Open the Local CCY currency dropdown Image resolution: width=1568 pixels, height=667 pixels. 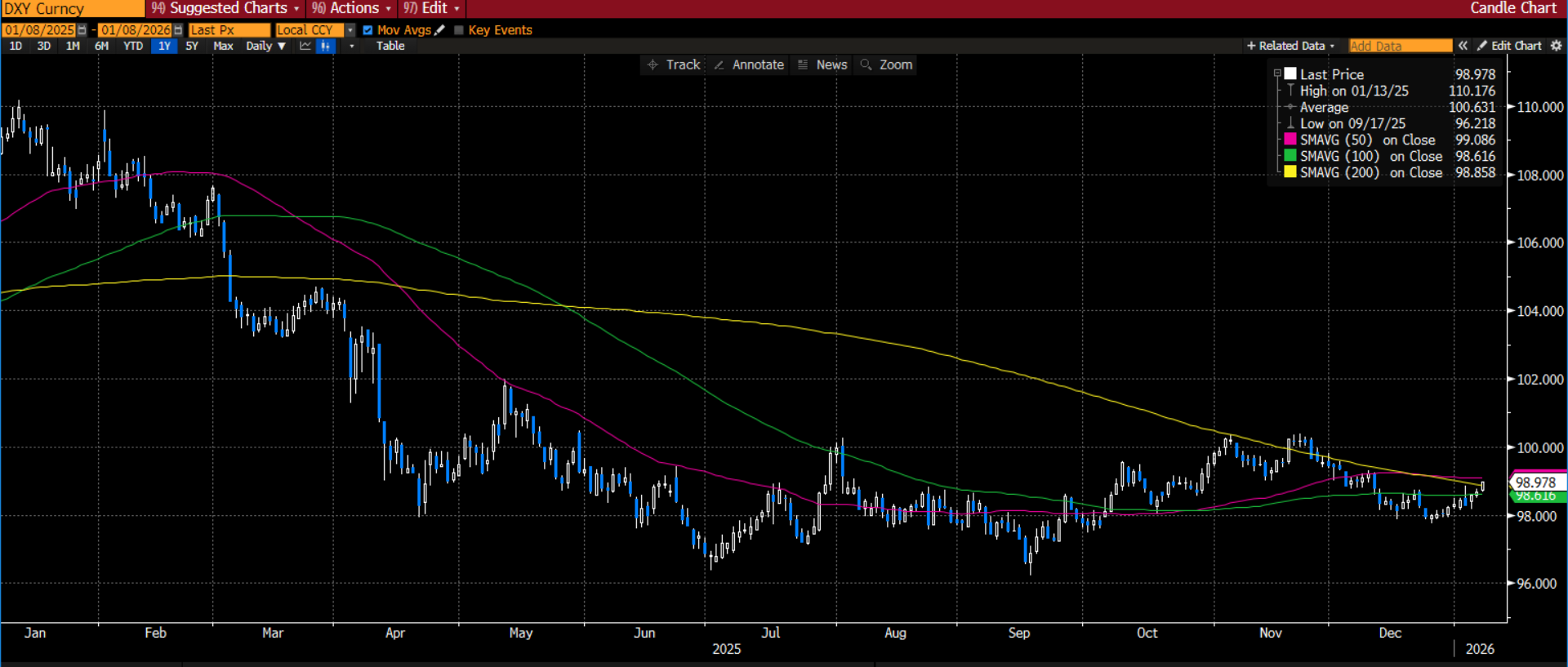coord(350,30)
